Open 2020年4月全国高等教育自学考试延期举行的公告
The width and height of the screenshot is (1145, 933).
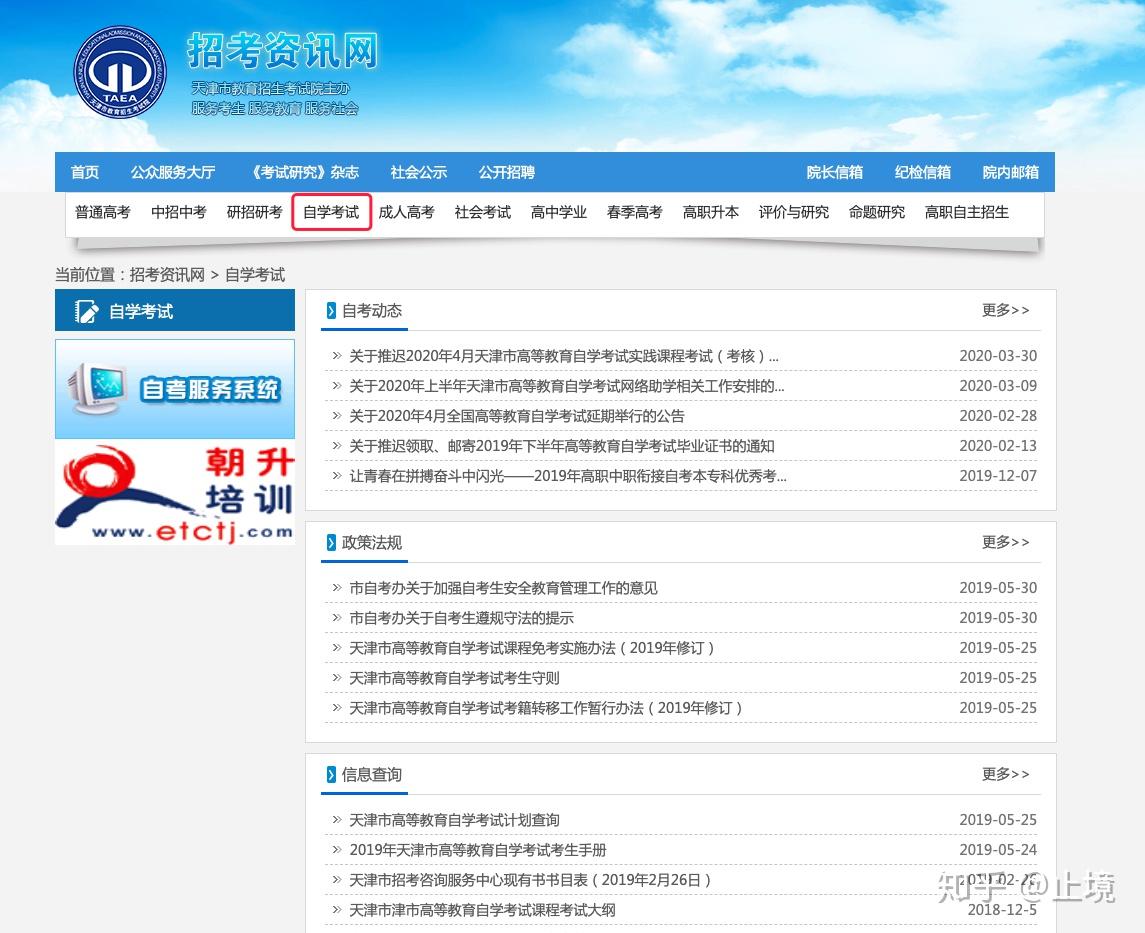[517, 416]
